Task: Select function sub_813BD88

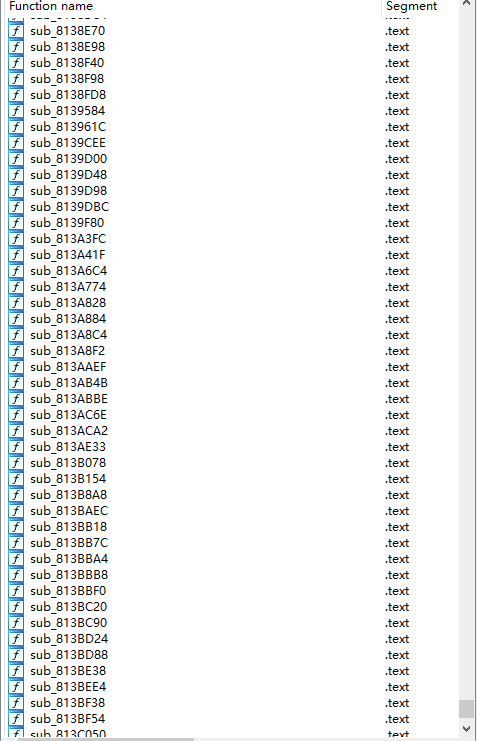Action: pos(69,655)
